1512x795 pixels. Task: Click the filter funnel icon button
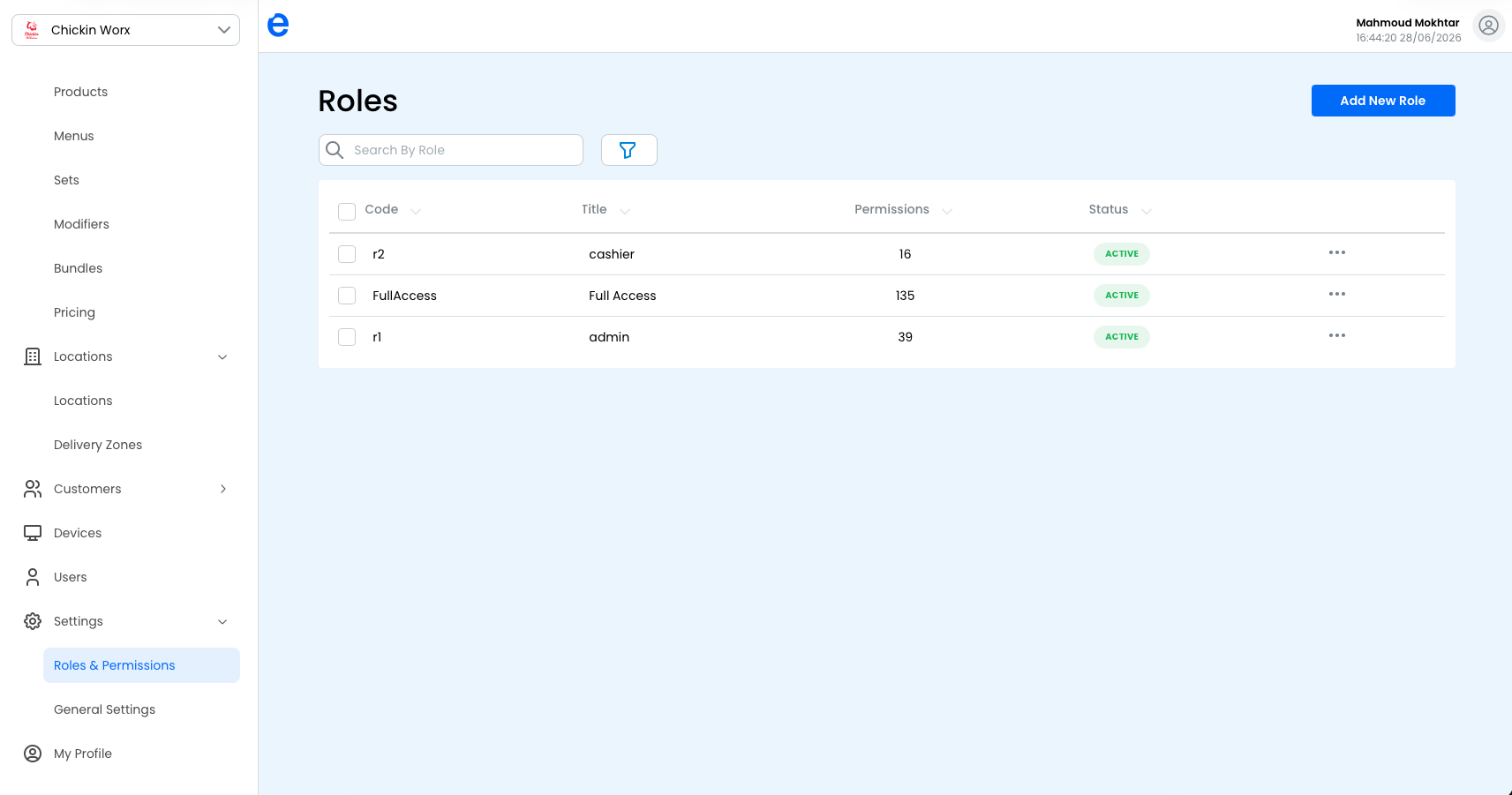point(628,150)
